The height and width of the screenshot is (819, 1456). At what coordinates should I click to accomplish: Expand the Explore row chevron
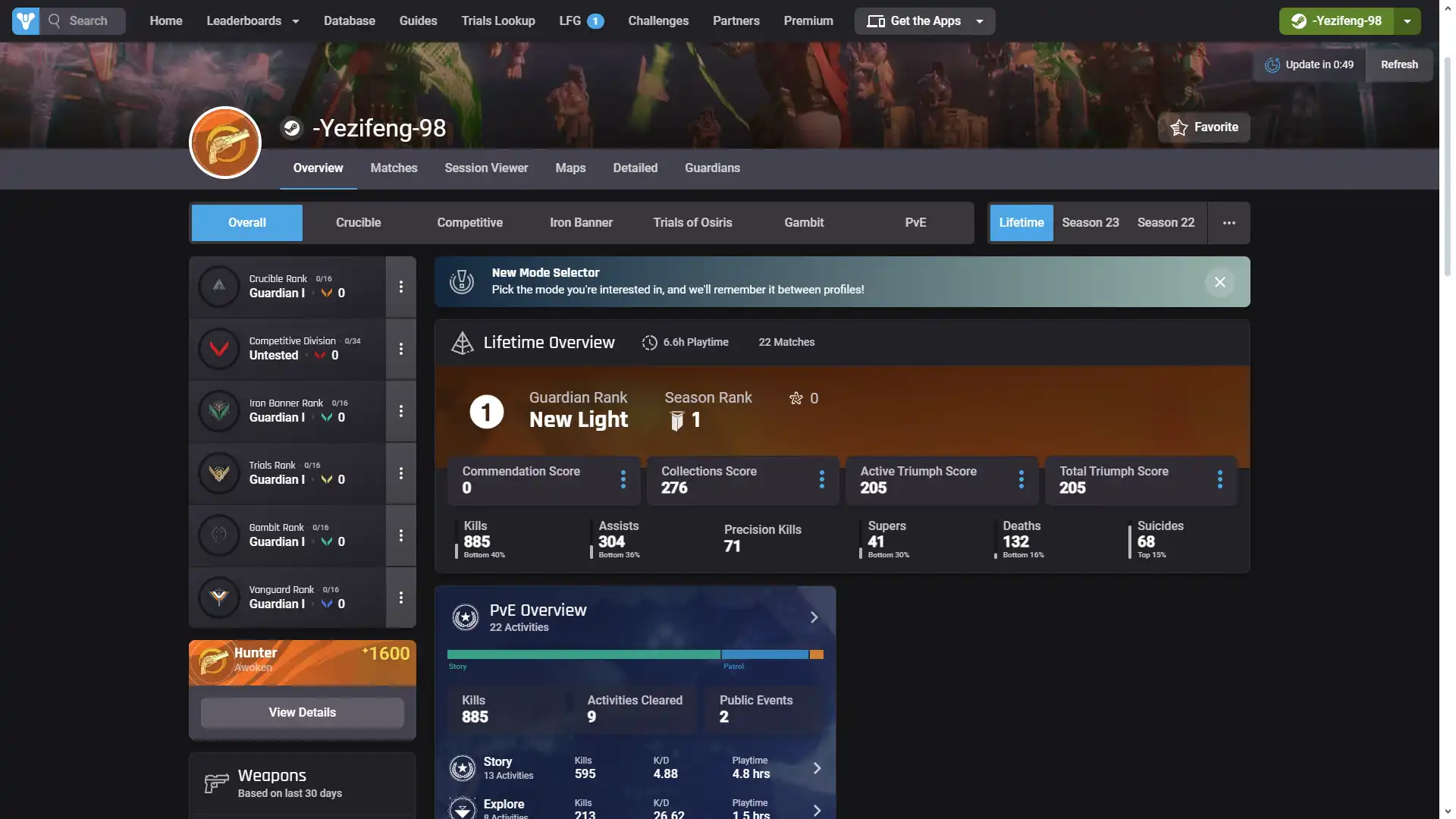817,811
